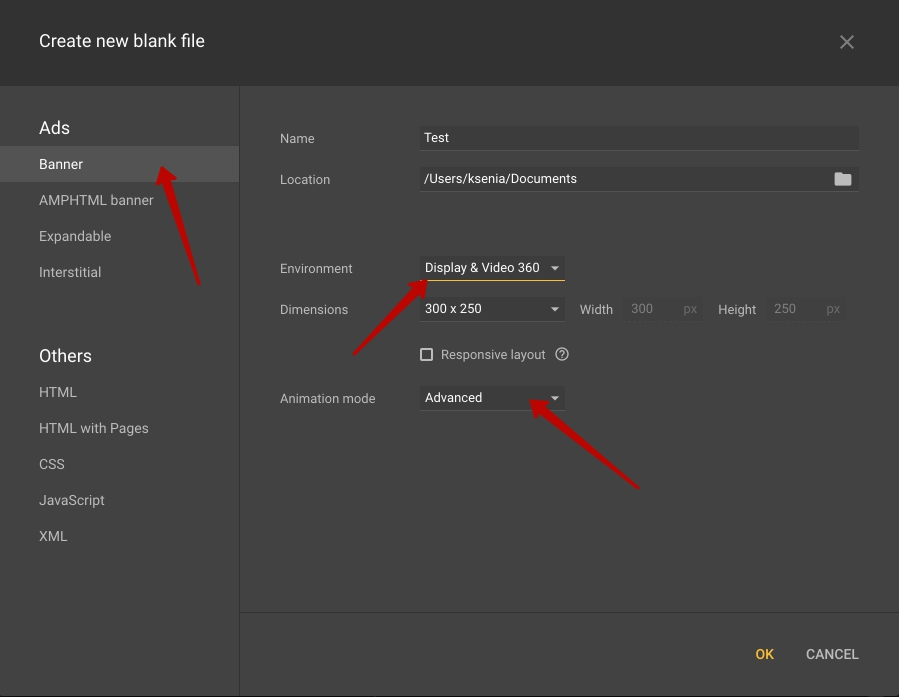
Task: Open the Environment dropdown
Action: (x=492, y=268)
